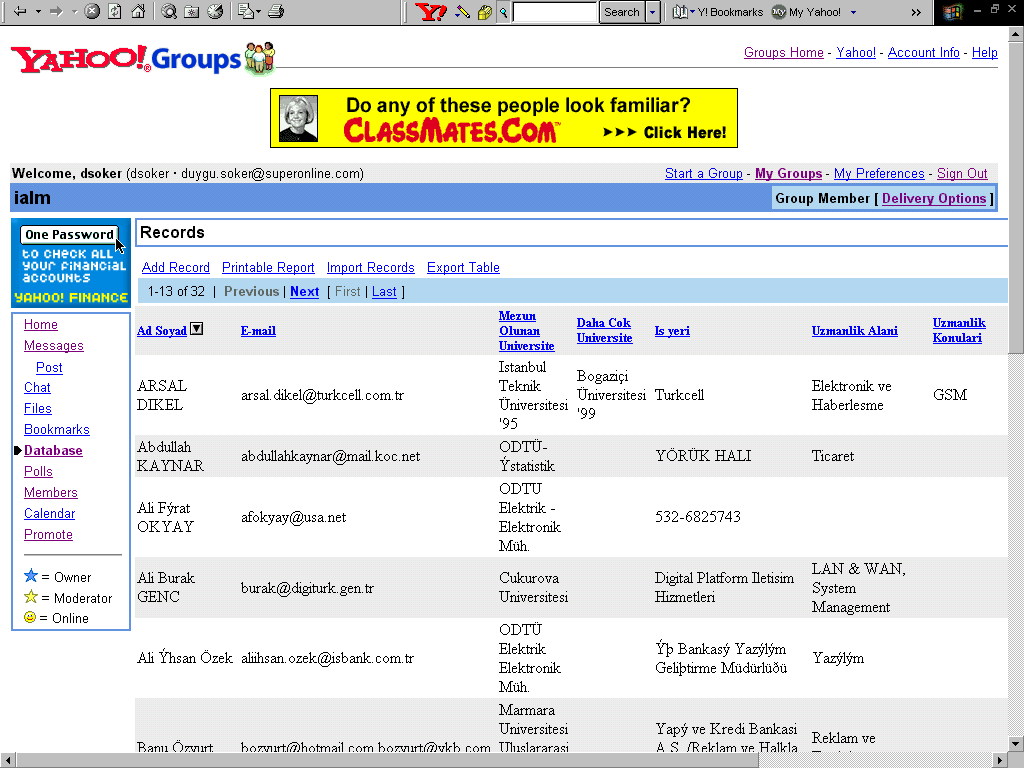Screen dimensions: 1024x768
Task: Expand the Mail icon dropdown arrow
Action: click(258, 12)
